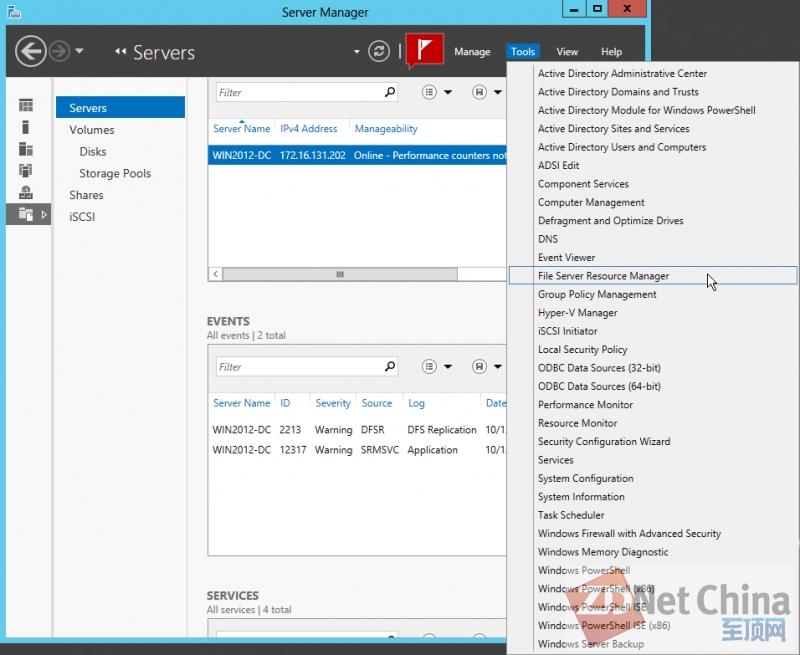
Task: Open Group Policy Management
Action: (597, 294)
